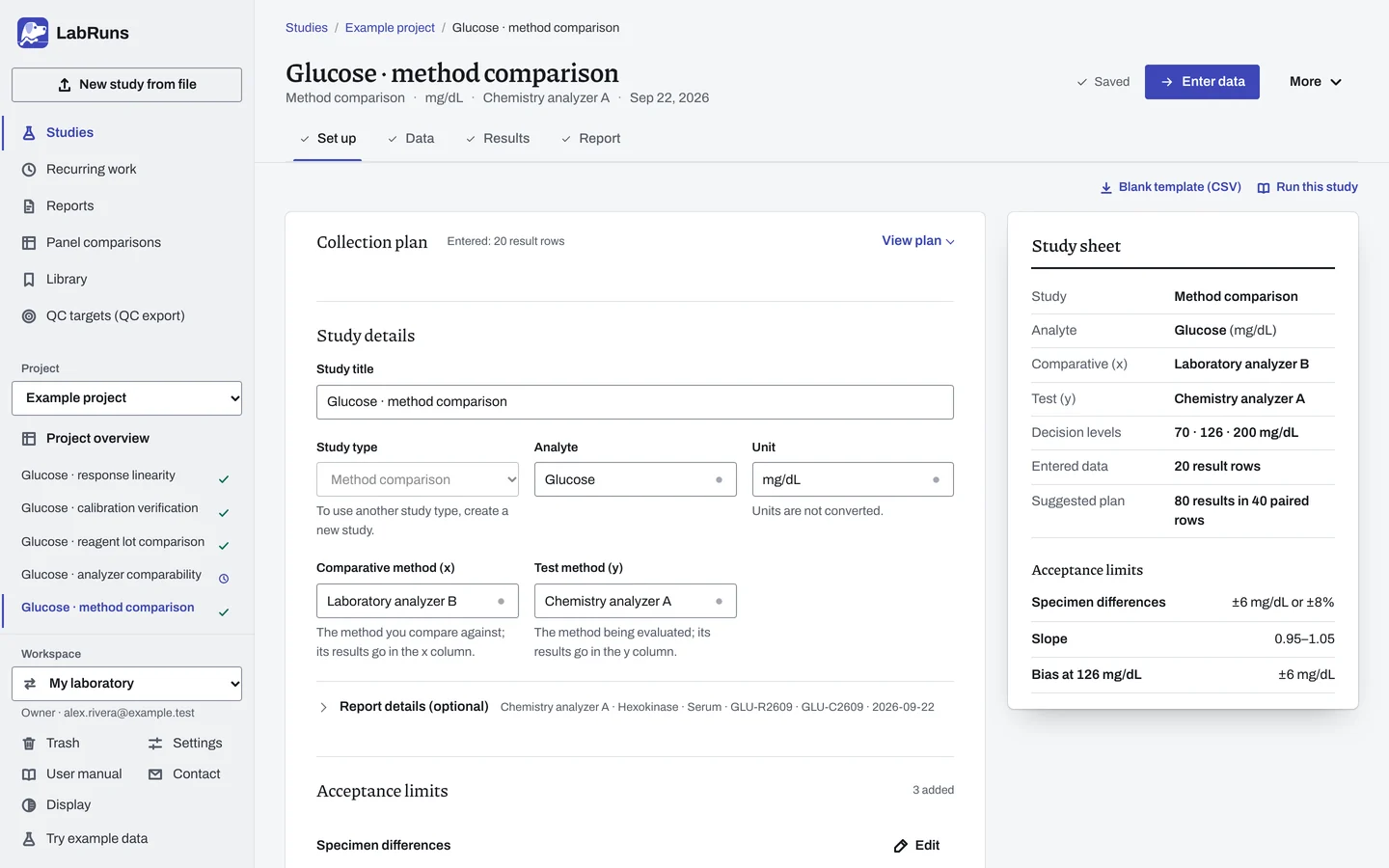Open the My laboratory workspace dropdown
The width and height of the screenshot is (1389, 868).
(126, 684)
